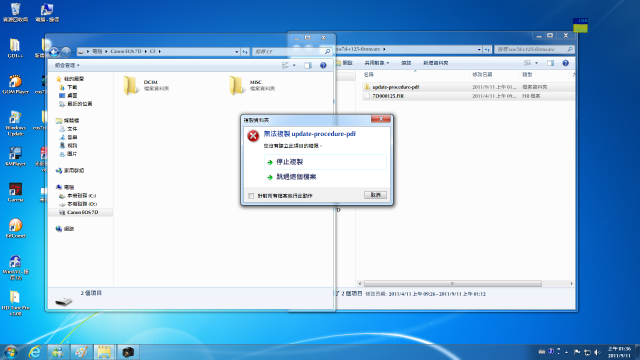Viewport: 640px width, 360px height.
Task: Toggle preview pane in firmware explorer window
Action: (x=550, y=63)
